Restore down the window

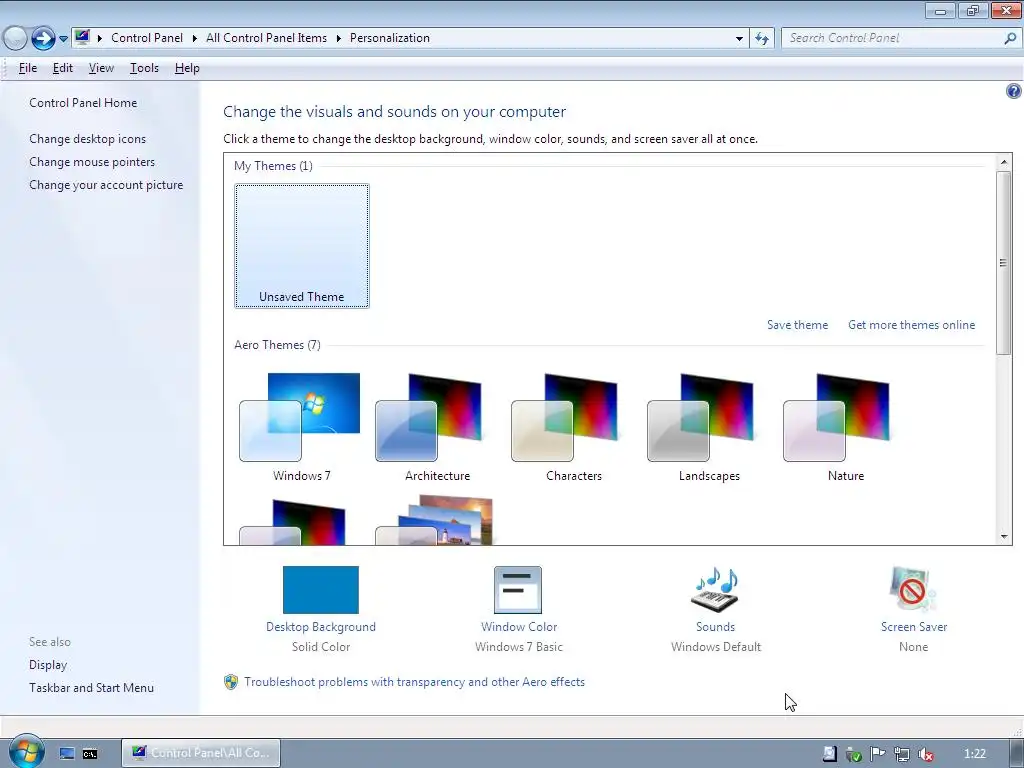(972, 10)
